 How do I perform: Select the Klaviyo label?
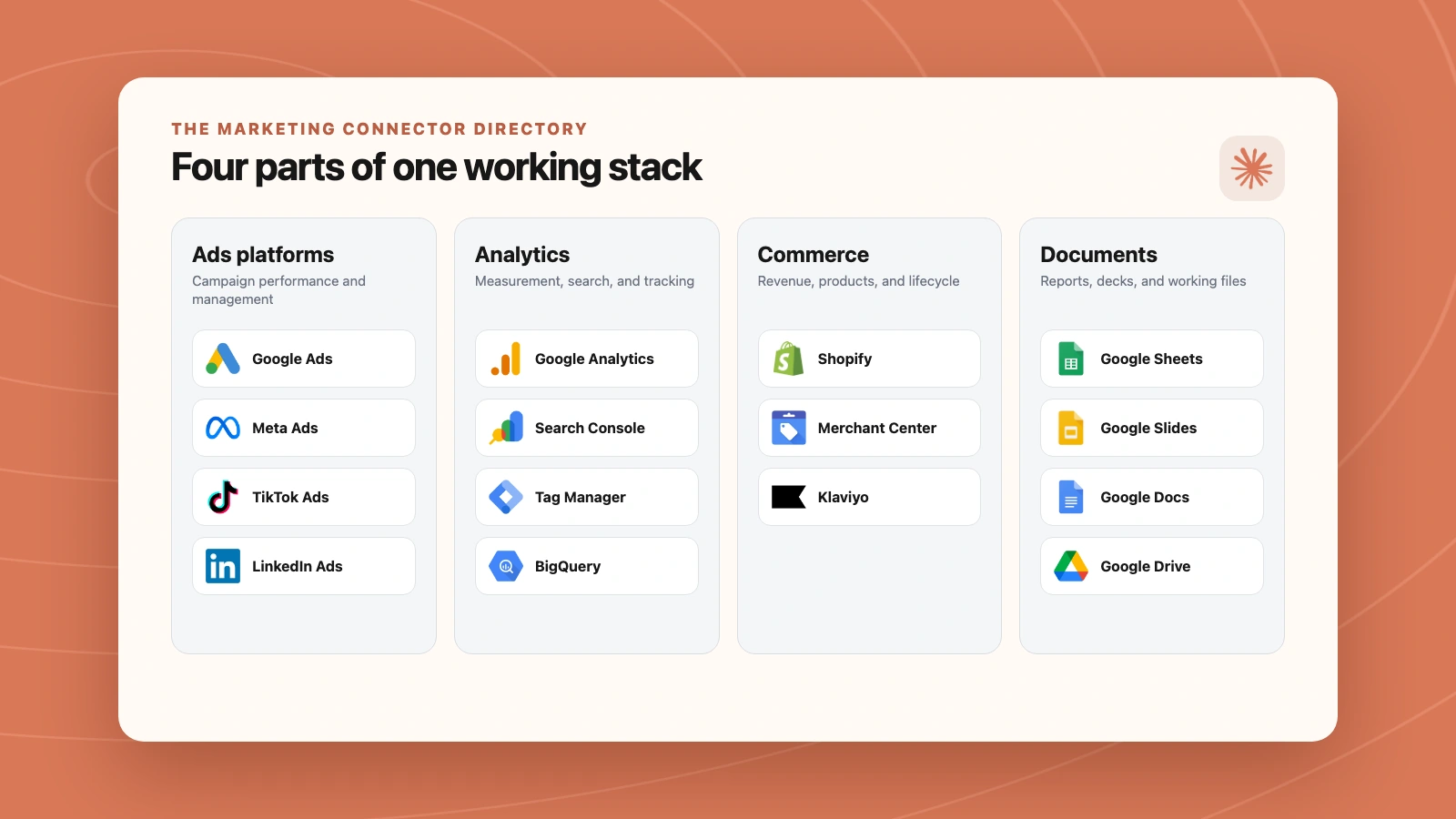click(844, 497)
